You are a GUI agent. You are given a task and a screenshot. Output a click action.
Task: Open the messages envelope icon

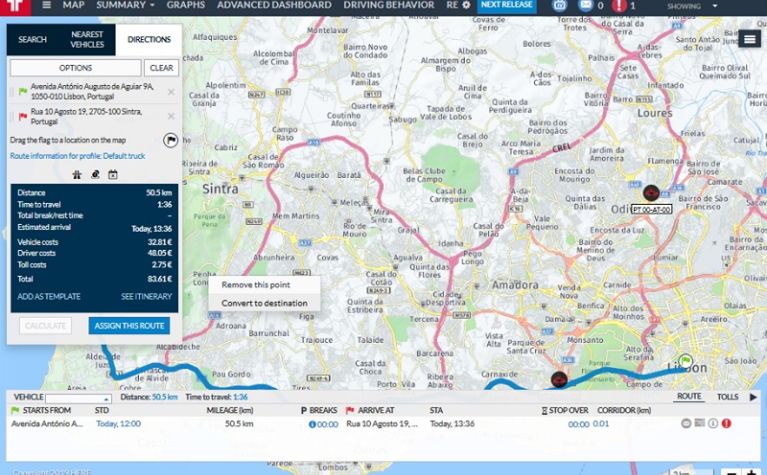585,5
